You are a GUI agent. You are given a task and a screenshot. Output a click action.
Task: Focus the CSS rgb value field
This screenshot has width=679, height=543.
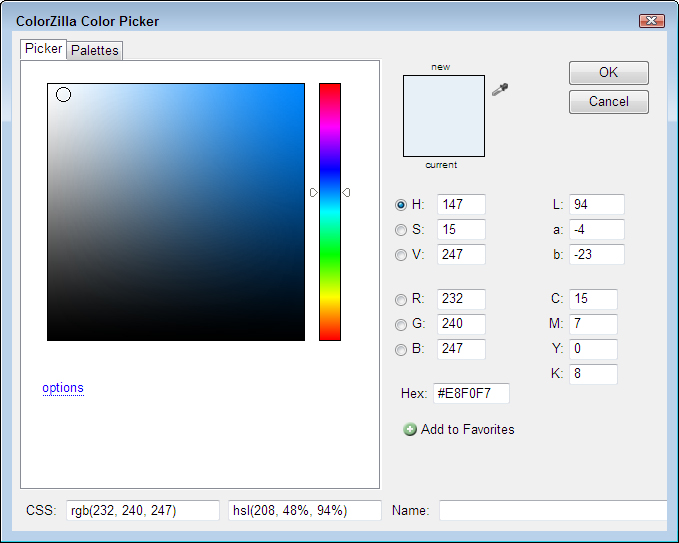pos(142,510)
